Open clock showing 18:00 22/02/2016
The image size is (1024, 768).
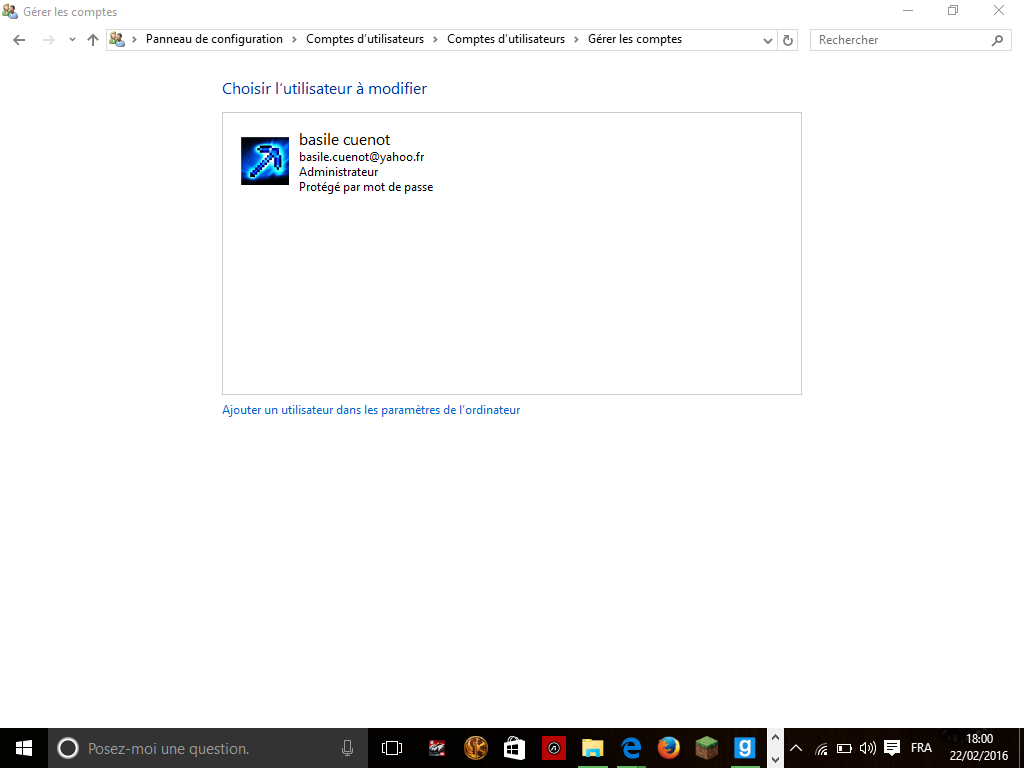coord(979,748)
